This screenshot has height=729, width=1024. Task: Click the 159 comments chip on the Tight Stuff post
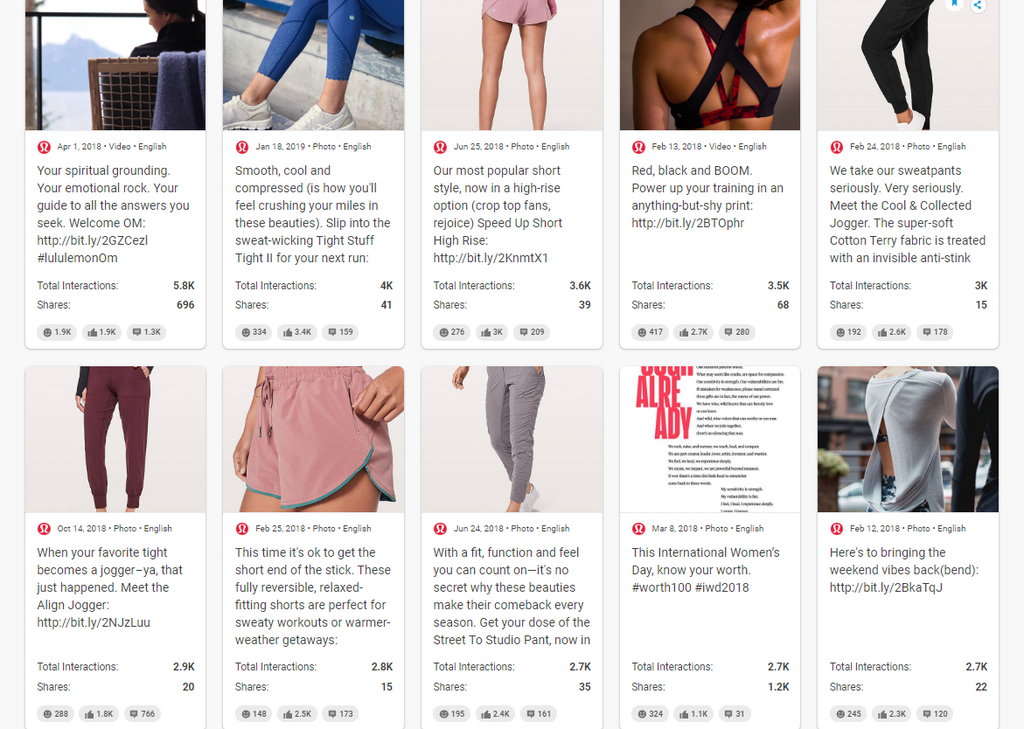[x=340, y=332]
